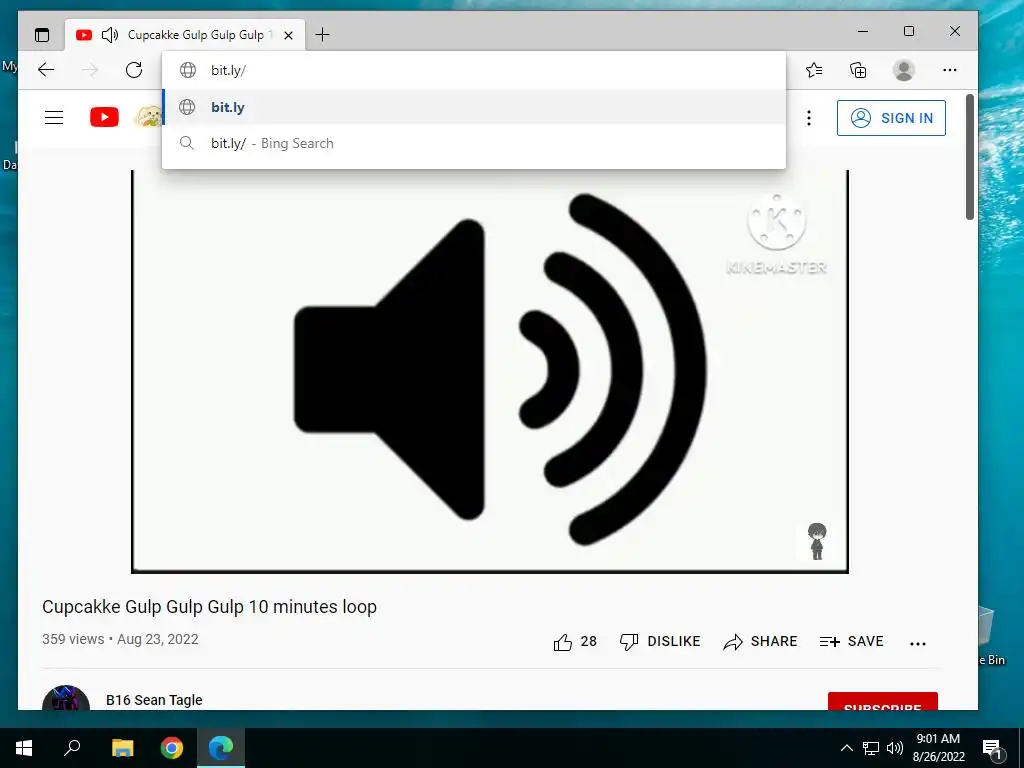Open a new tab with plus button
1024x768 pixels.
(x=323, y=35)
